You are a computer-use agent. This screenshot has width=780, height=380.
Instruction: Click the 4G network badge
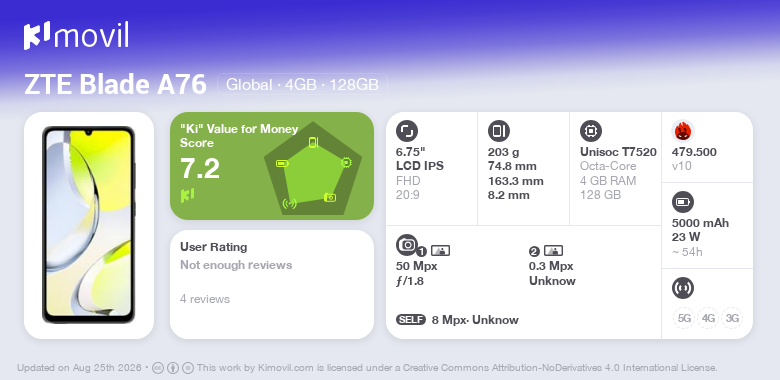tap(708, 318)
